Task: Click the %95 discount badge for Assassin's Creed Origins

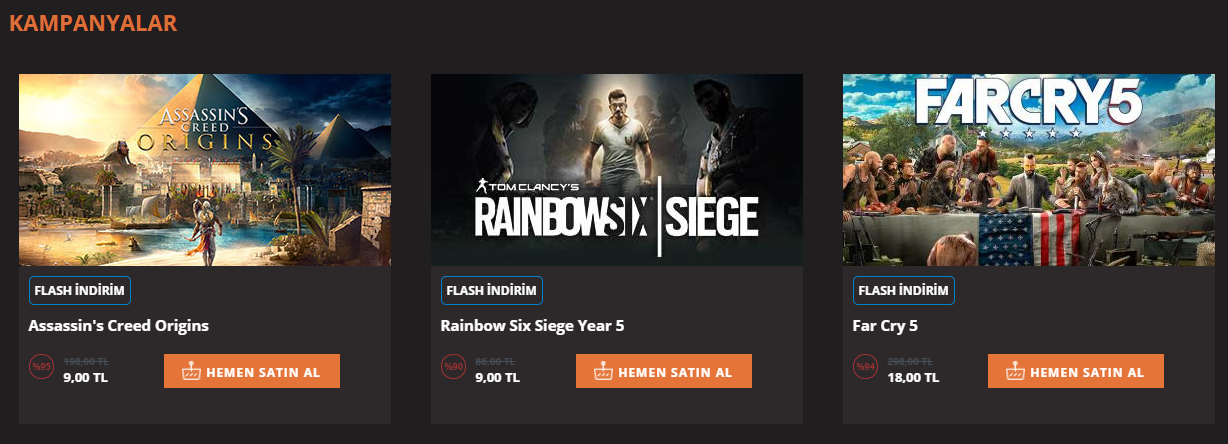Action: tap(42, 367)
